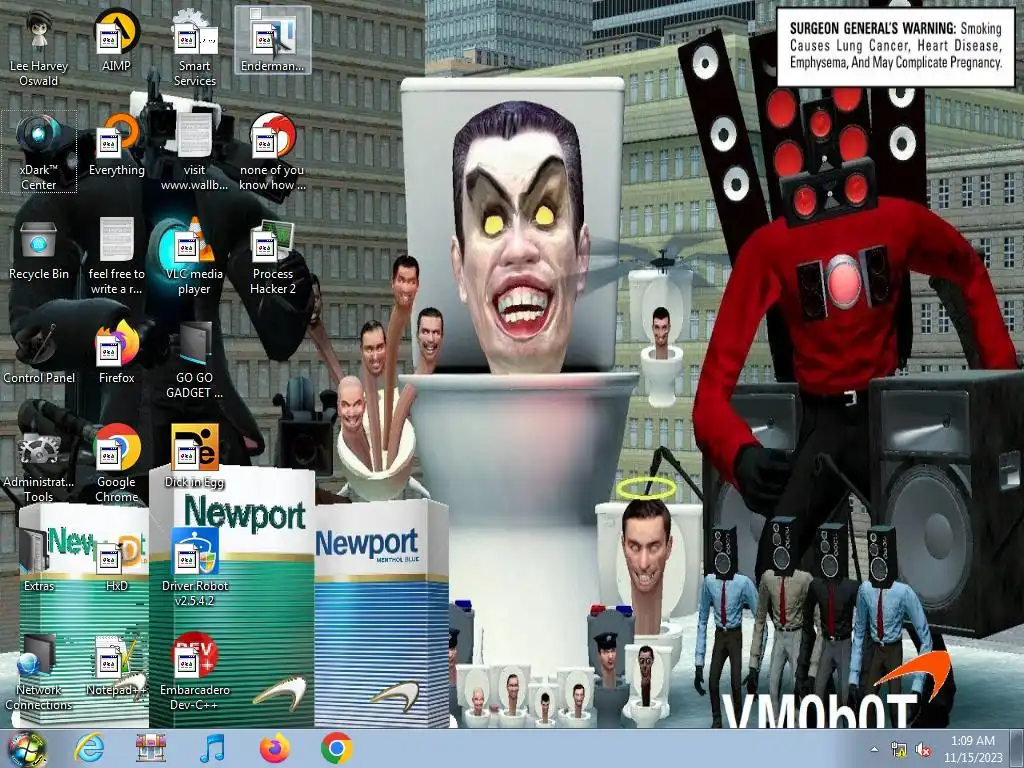Image resolution: width=1024 pixels, height=768 pixels.
Task: Select the xDark Center icon
Action: [39, 152]
